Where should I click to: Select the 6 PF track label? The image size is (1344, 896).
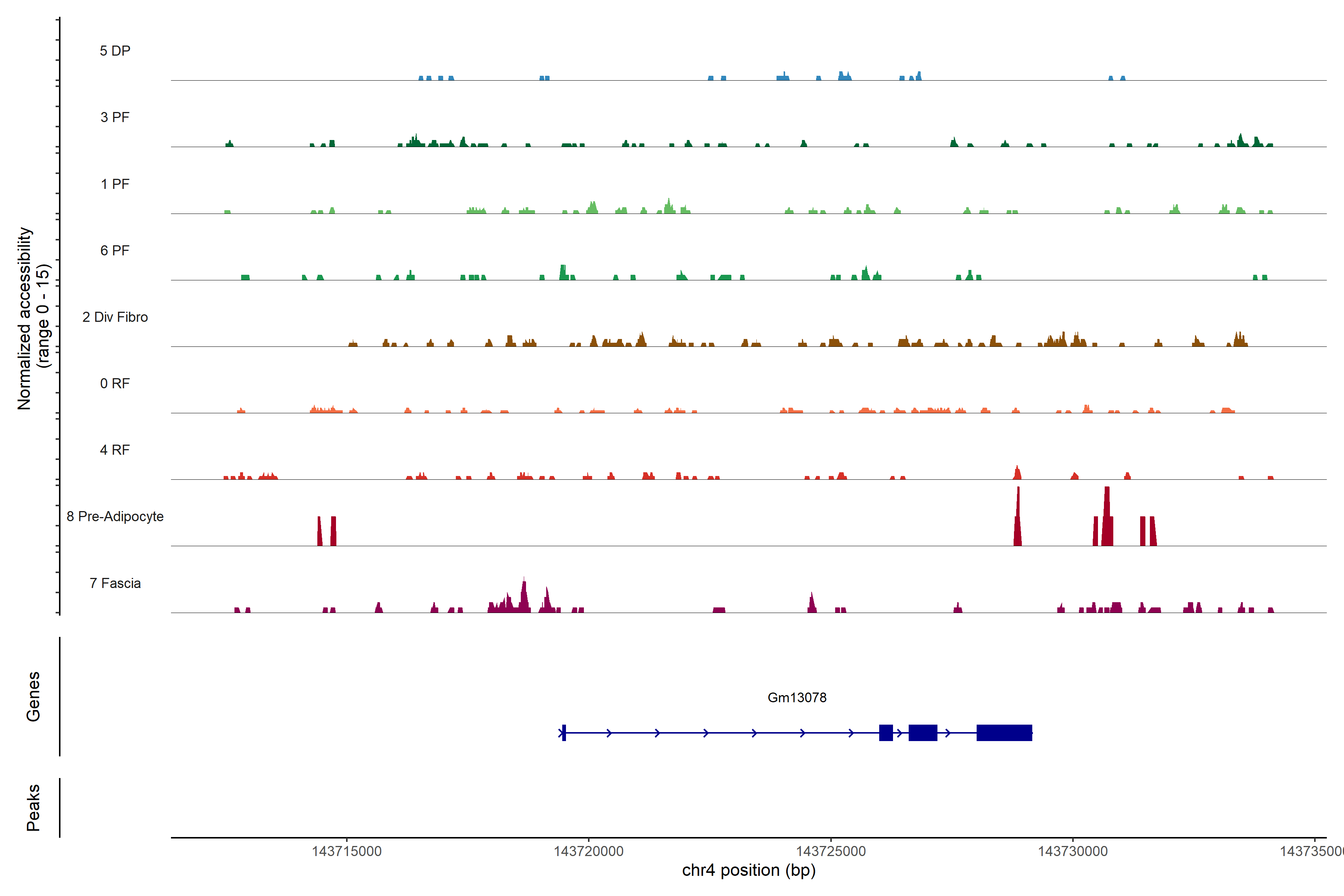pos(115,250)
